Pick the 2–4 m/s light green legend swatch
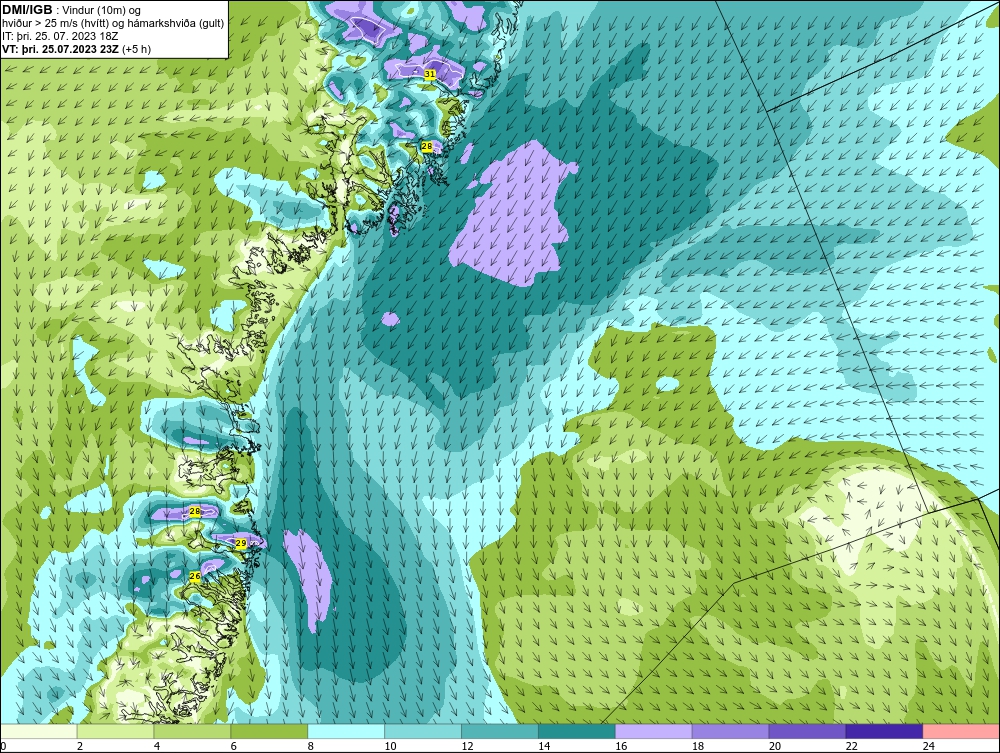The image size is (1000, 753). click(115, 731)
